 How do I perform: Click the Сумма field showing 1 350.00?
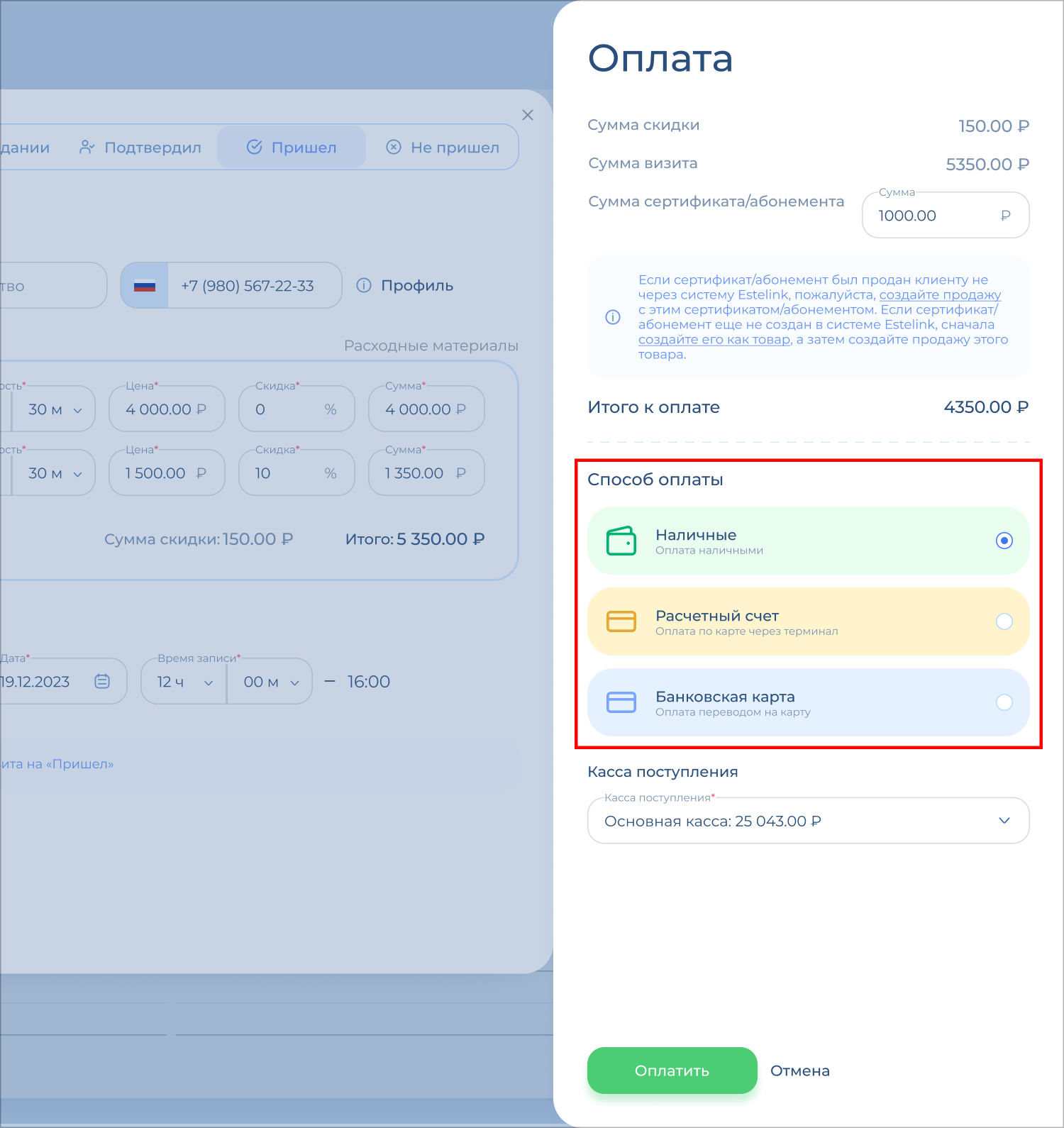click(426, 472)
